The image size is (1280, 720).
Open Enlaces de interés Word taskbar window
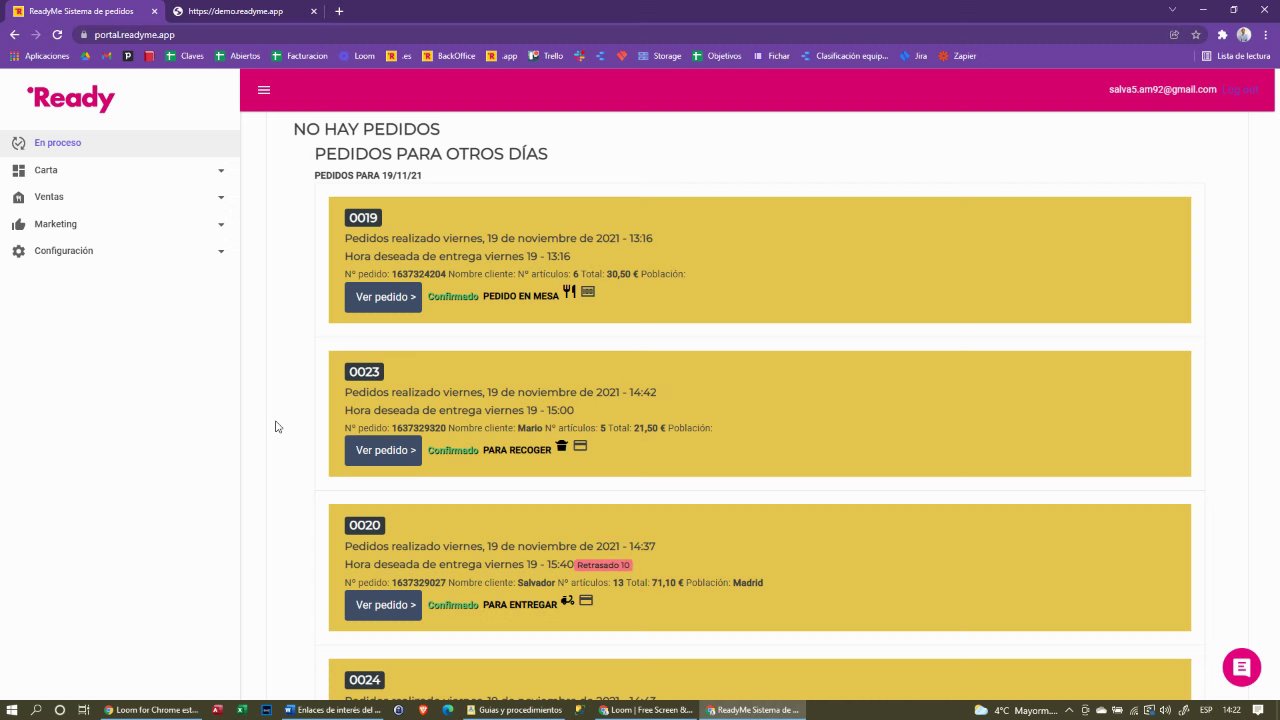click(333, 710)
